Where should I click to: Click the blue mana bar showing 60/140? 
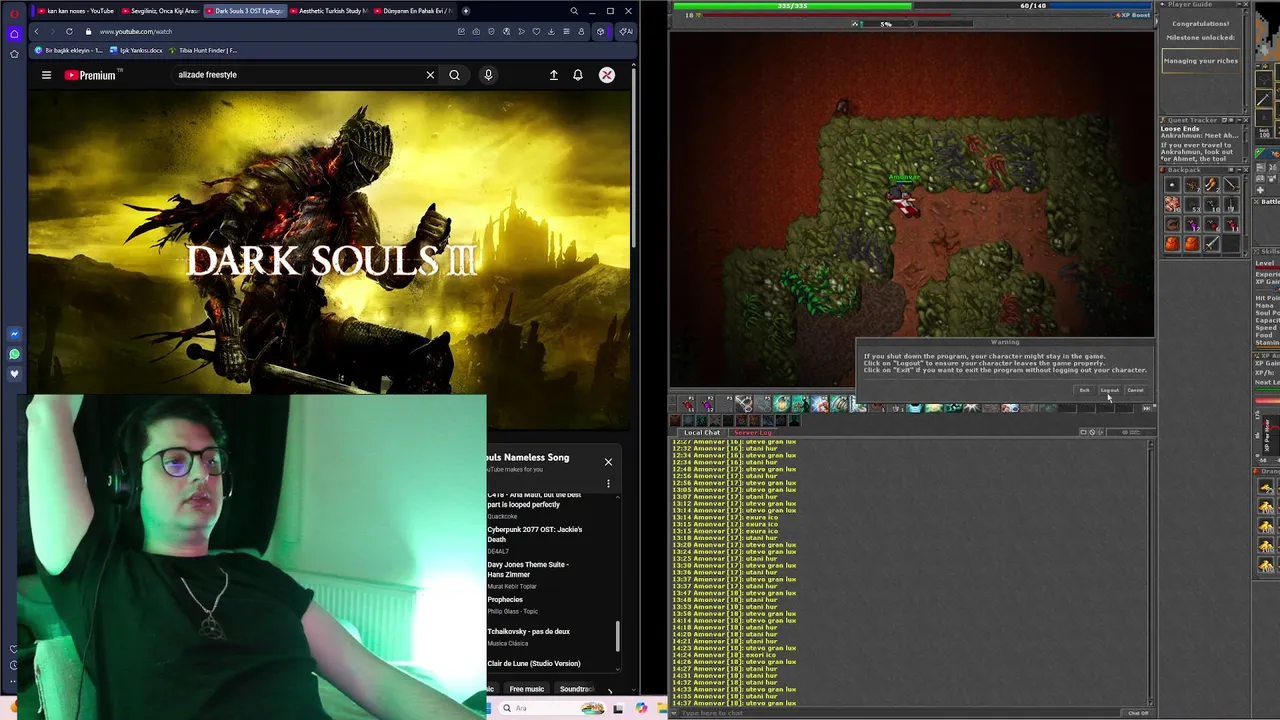1033,6
